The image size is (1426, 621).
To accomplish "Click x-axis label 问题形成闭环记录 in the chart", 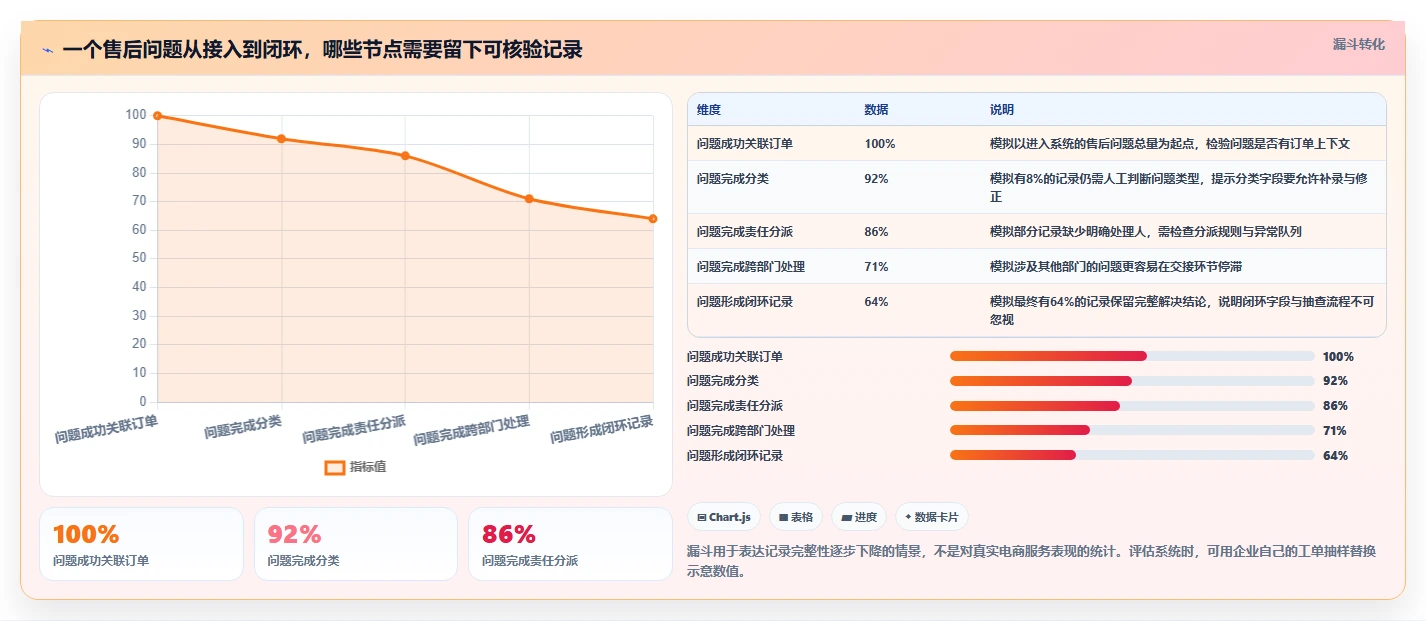I will pos(602,431).
